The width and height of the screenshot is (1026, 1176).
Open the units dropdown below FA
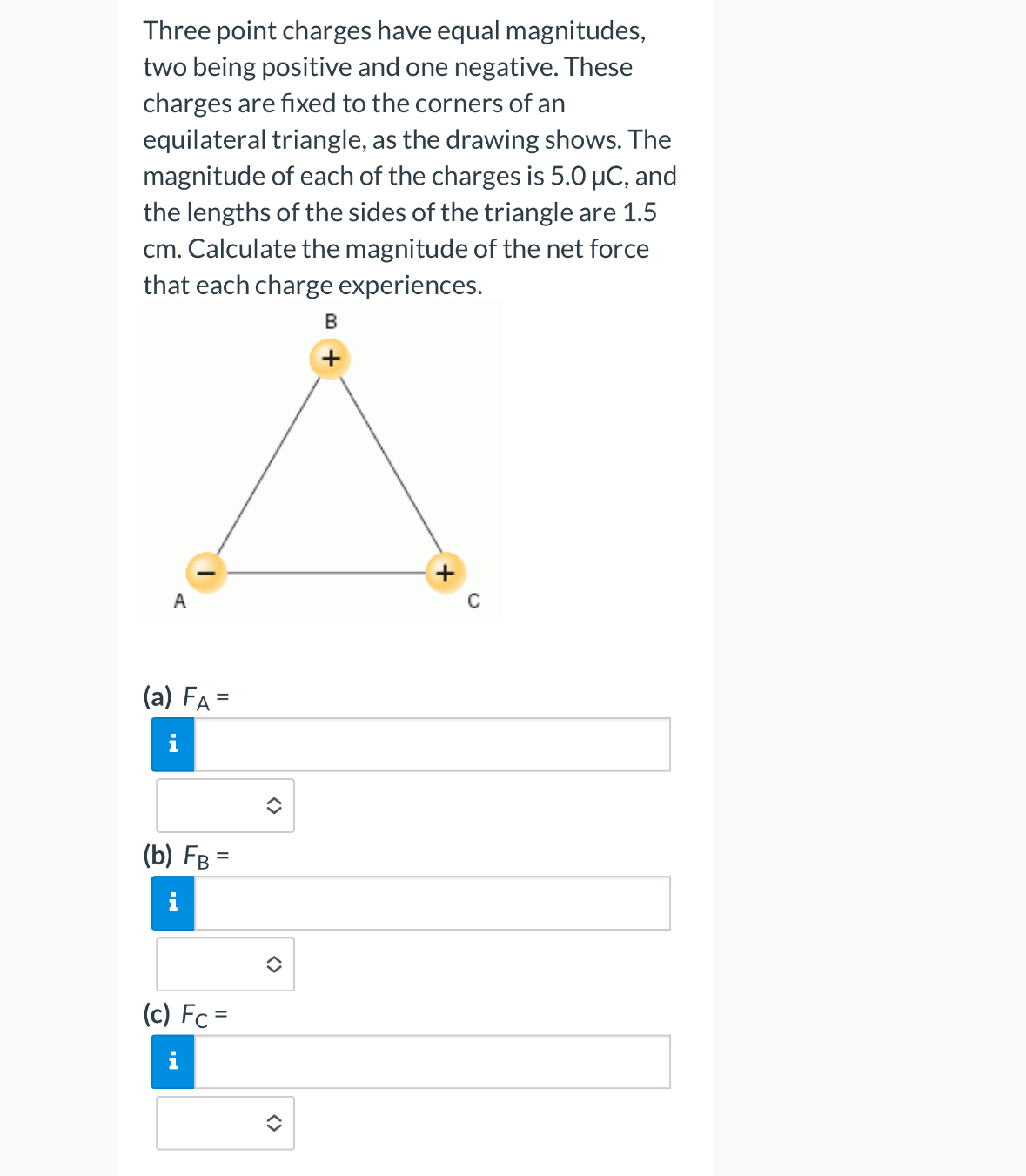click(x=225, y=805)
